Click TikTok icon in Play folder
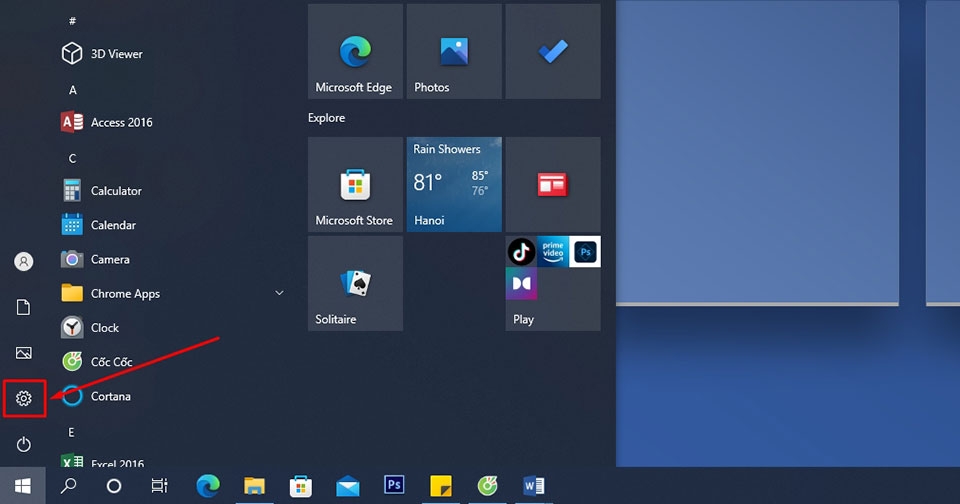Screen dimensions: 960x504 coord(522,252)
